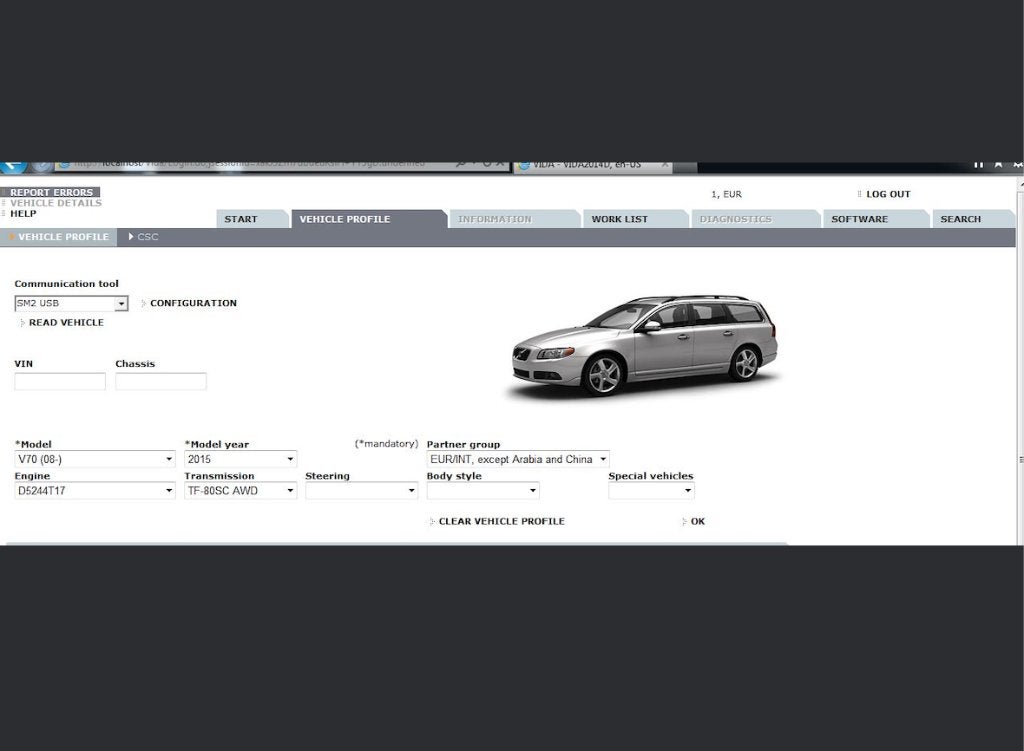Click READ VEHICLE
Viewport: 1024px width, 751px height.
[66, 323]
